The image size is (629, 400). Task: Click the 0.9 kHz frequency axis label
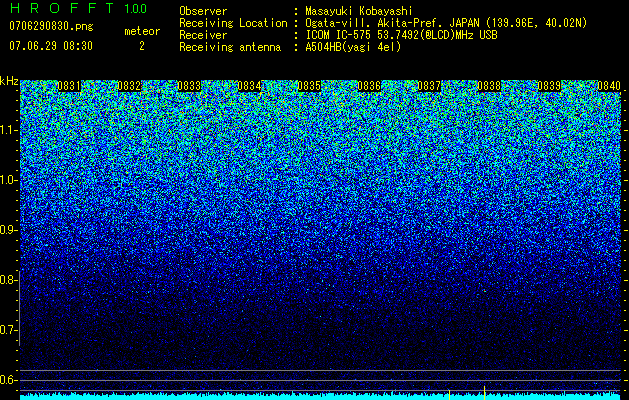(8, 230)
